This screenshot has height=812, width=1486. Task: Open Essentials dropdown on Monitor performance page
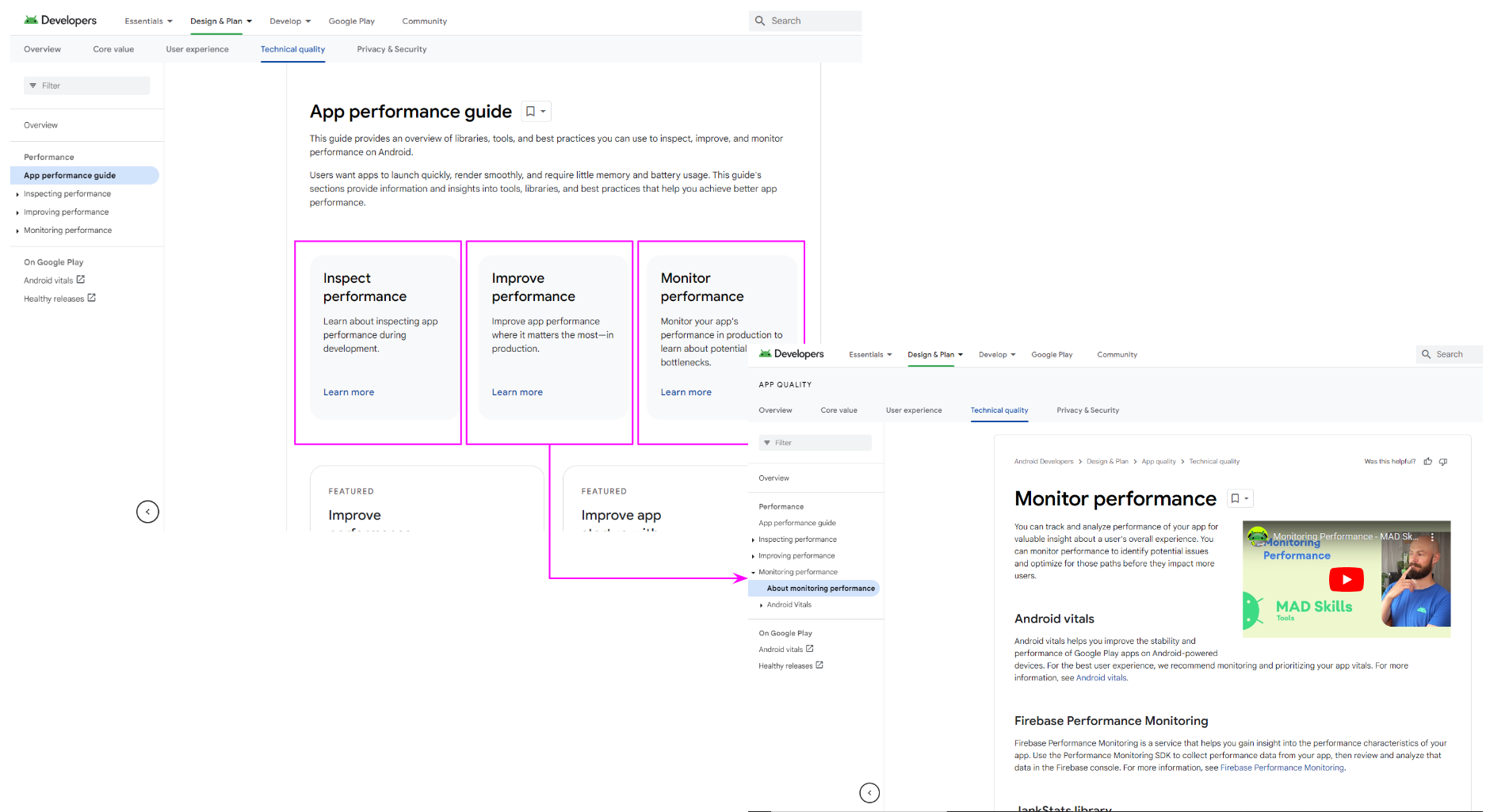870,355
